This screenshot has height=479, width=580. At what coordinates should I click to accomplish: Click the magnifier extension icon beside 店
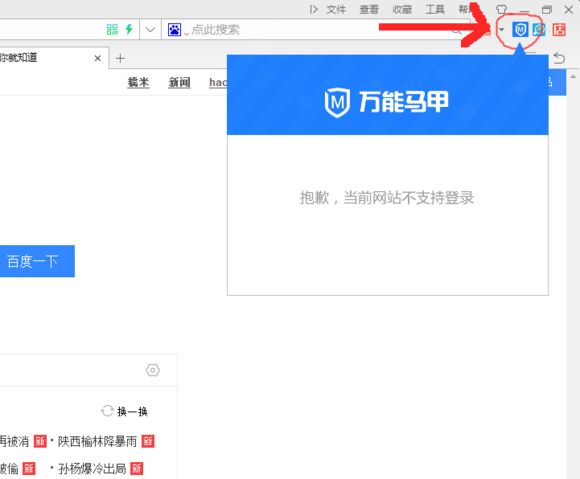pyautogui.click(x=539, y=29)
